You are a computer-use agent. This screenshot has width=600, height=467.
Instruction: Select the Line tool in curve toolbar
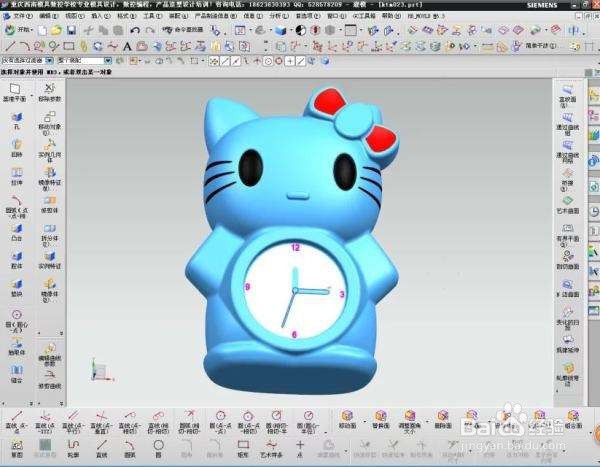(x=10, y=46)
